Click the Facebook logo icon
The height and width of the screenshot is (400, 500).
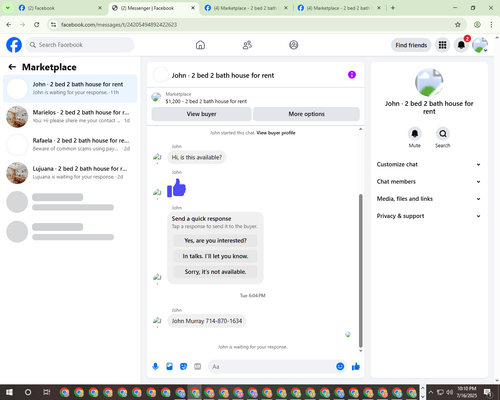pos(14,45)
